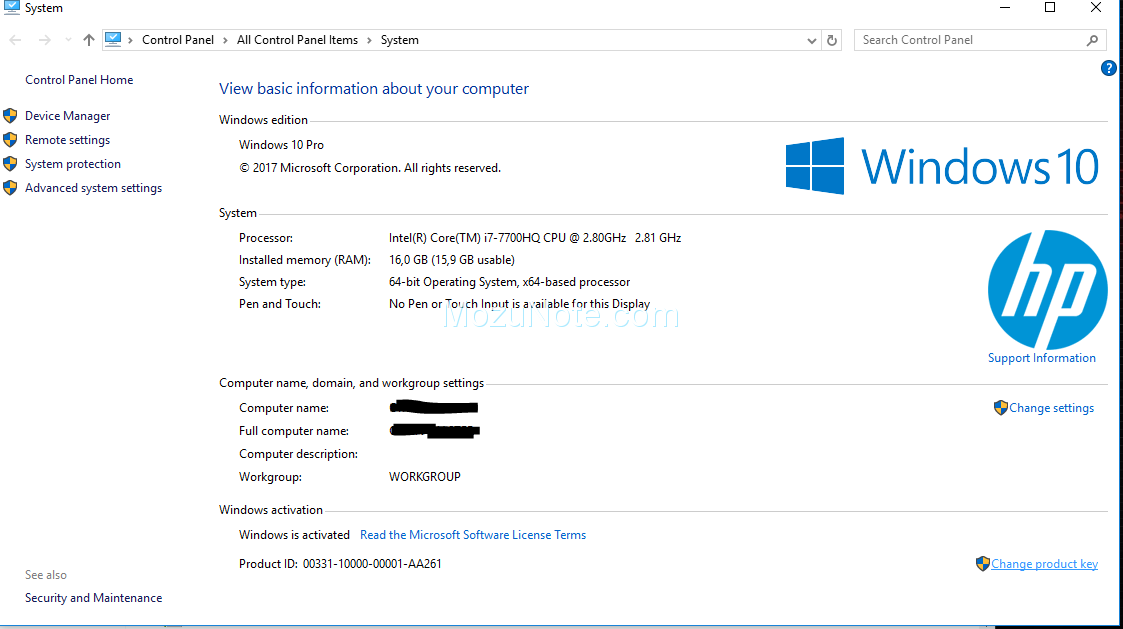Refresh the System page
Viewport: 1123px width, 629px height.
(832, 40)
